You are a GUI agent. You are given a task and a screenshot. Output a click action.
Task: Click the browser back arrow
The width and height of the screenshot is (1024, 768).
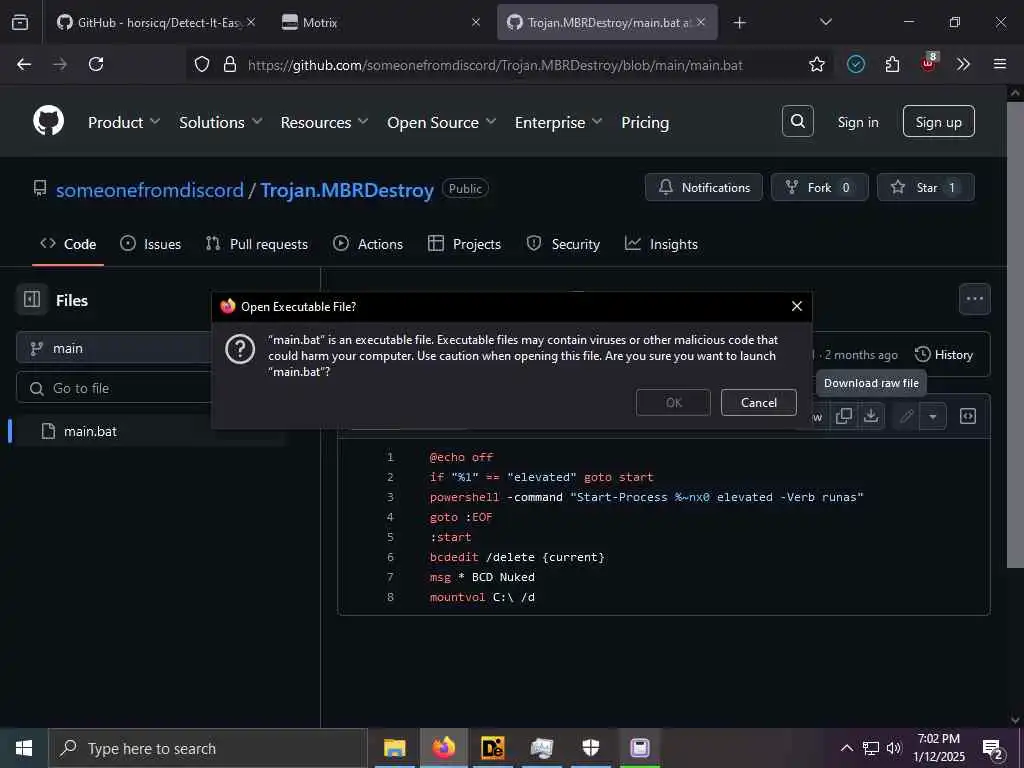click(24, 64)
